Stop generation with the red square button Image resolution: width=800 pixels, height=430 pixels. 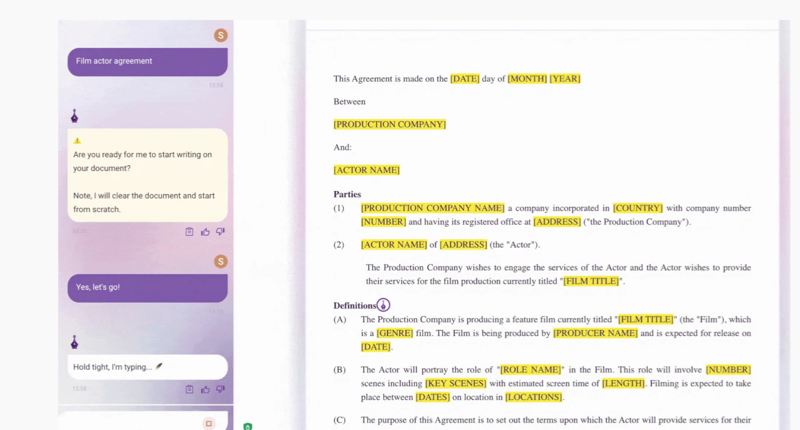click(209, 423)
